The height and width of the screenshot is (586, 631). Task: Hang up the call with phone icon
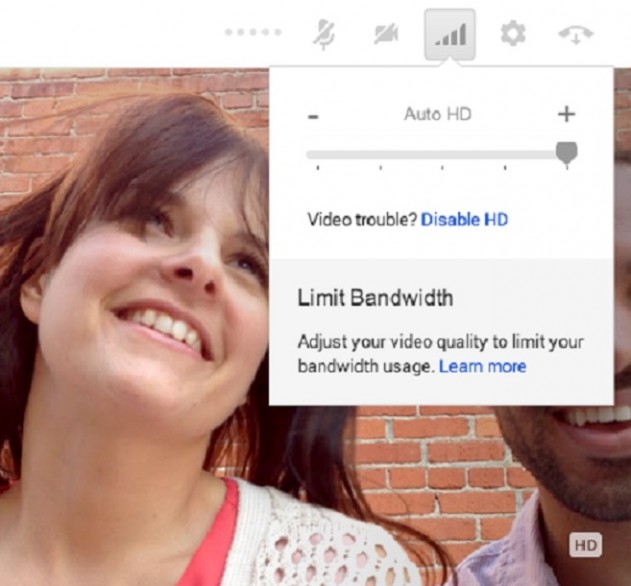tap(576, 34)
